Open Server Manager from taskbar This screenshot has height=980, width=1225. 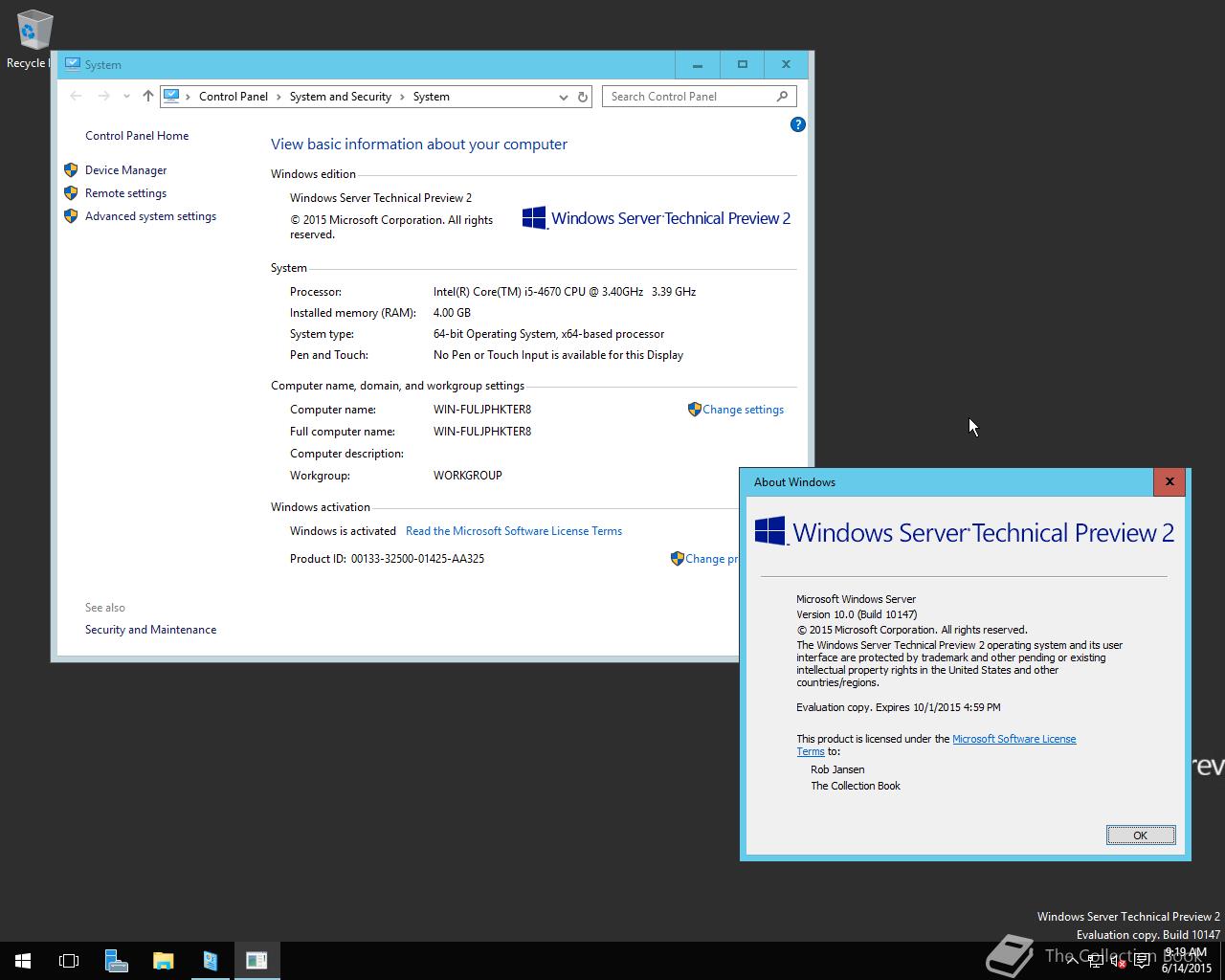point(116,961)
